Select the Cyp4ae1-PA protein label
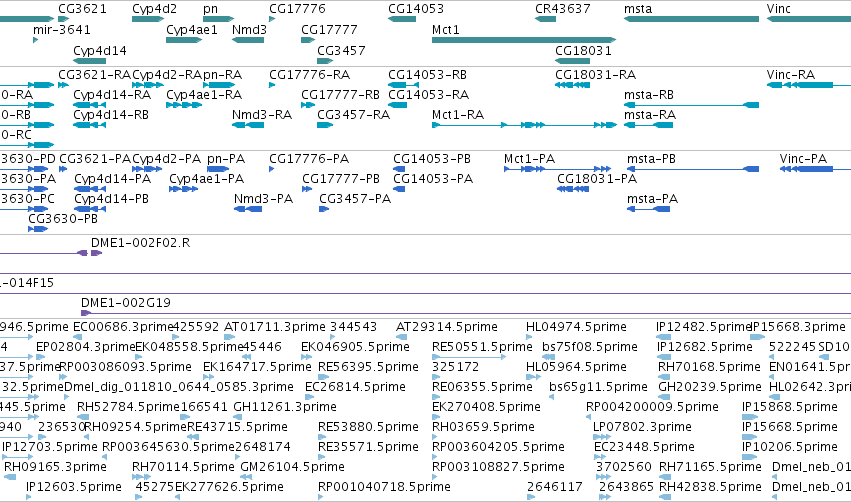 pyautogui.click(x=206, y=179)
